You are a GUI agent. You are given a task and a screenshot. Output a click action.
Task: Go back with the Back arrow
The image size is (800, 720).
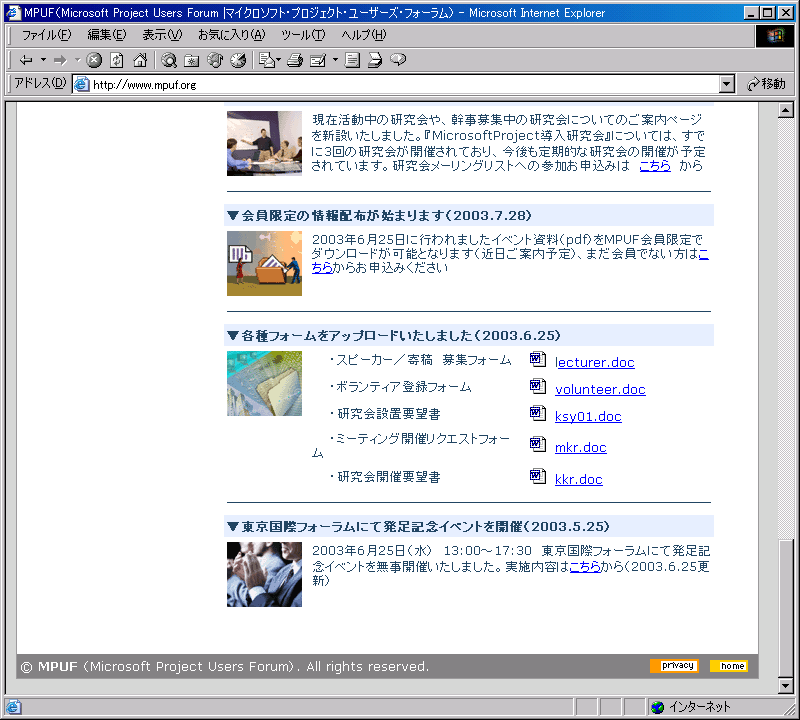26,60
